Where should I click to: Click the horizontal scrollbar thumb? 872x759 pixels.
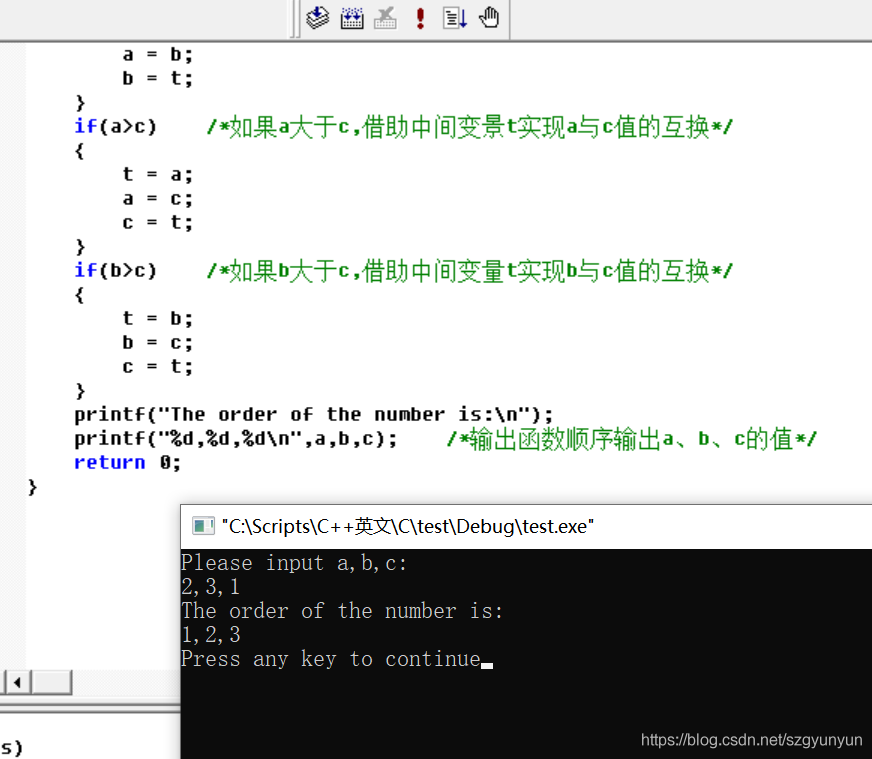[x=52, y=682]
